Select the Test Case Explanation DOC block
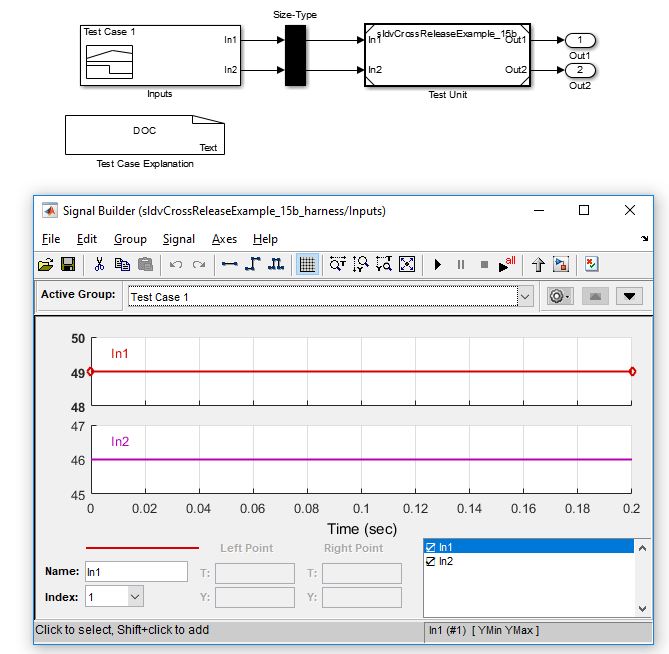Screen dimensions: 669x654 pos(145,135)
